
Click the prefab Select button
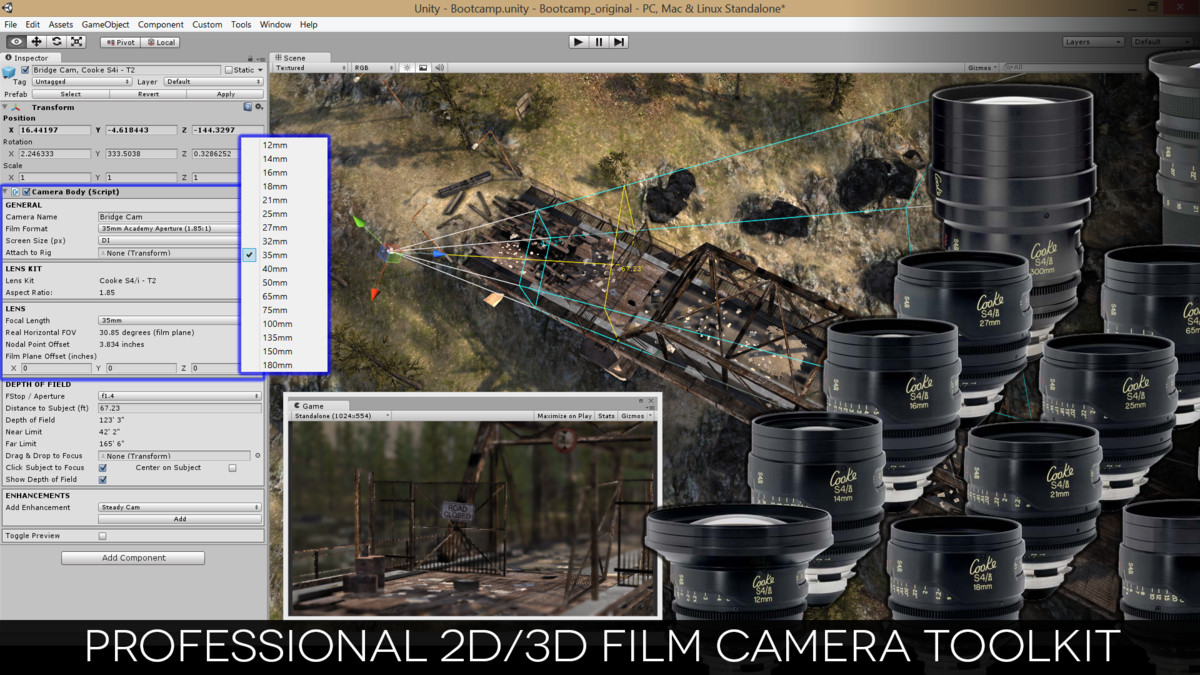click(71, 94)
